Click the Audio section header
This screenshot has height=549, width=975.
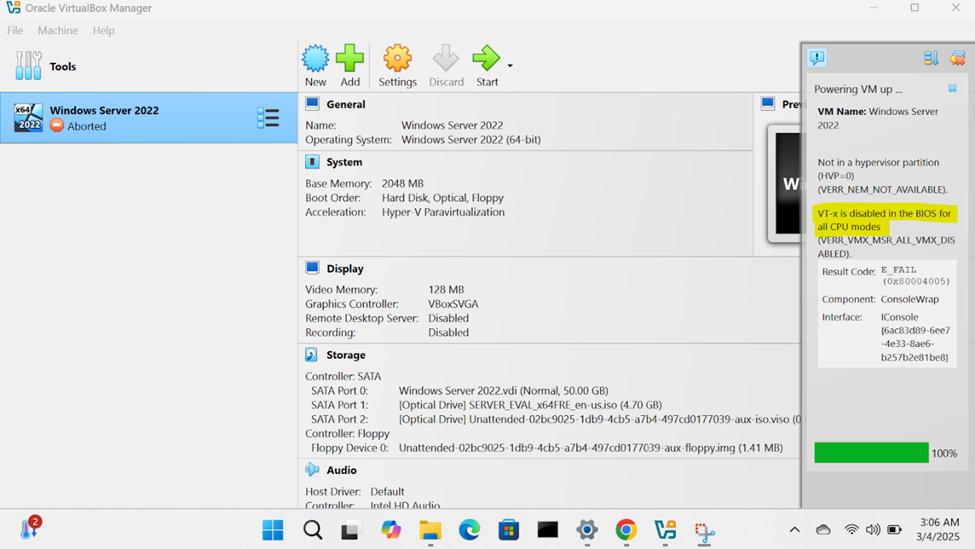pos(341,470)
